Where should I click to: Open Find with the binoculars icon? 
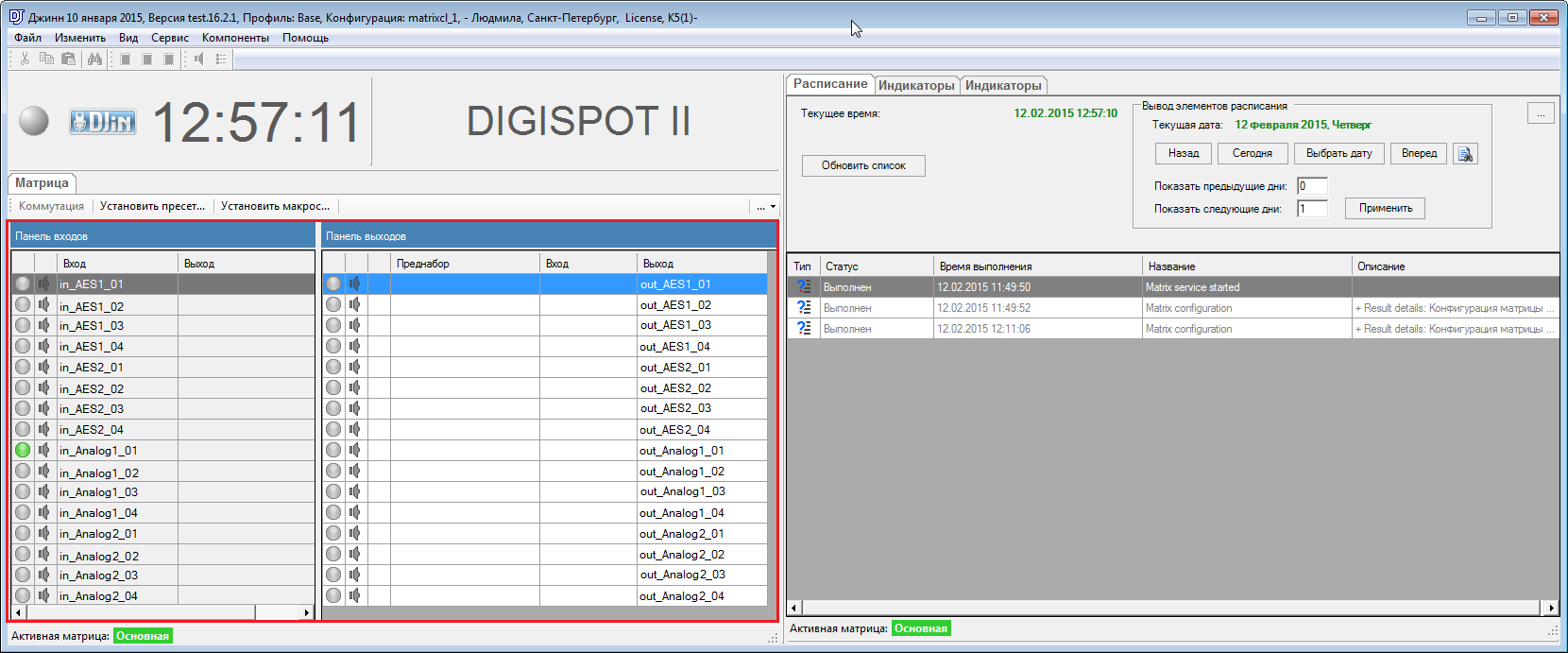coord(94,59)
